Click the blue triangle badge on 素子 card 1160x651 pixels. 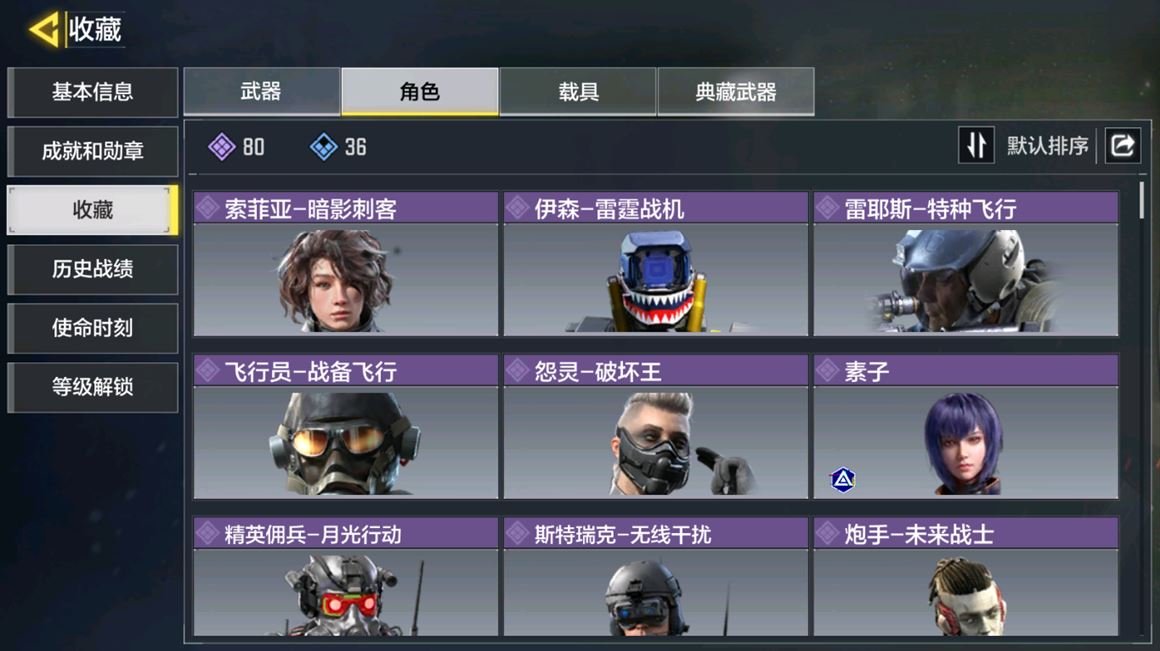tap(843, 480)
